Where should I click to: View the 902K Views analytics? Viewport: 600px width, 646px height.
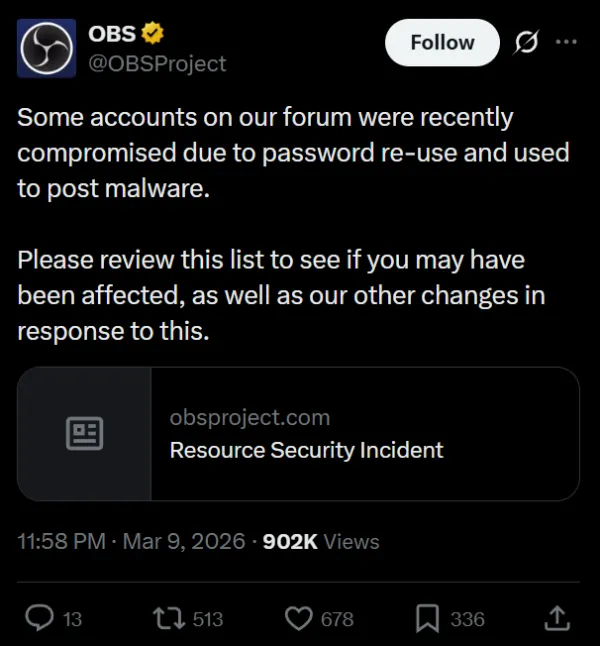320,541
